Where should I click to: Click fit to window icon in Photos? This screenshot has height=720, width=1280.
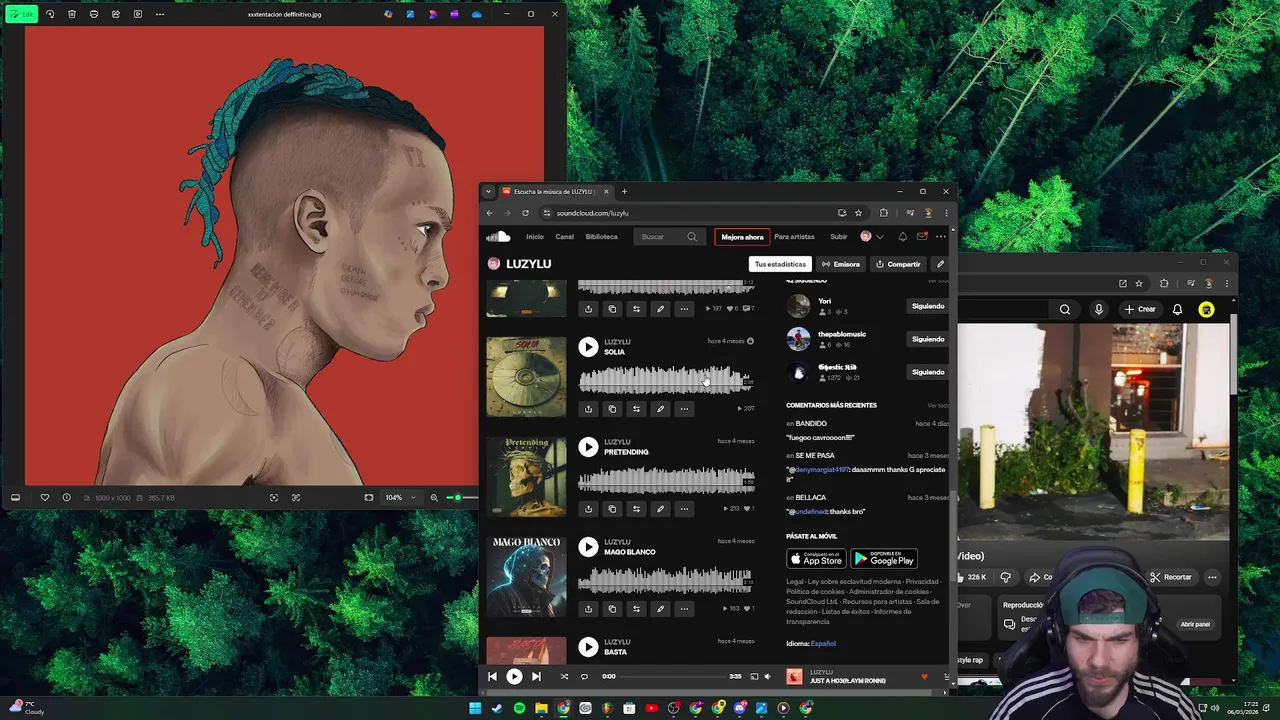[369, 497]
